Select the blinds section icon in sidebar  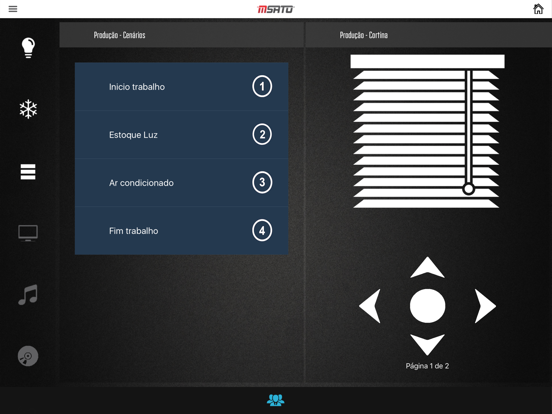coord(28,172)
